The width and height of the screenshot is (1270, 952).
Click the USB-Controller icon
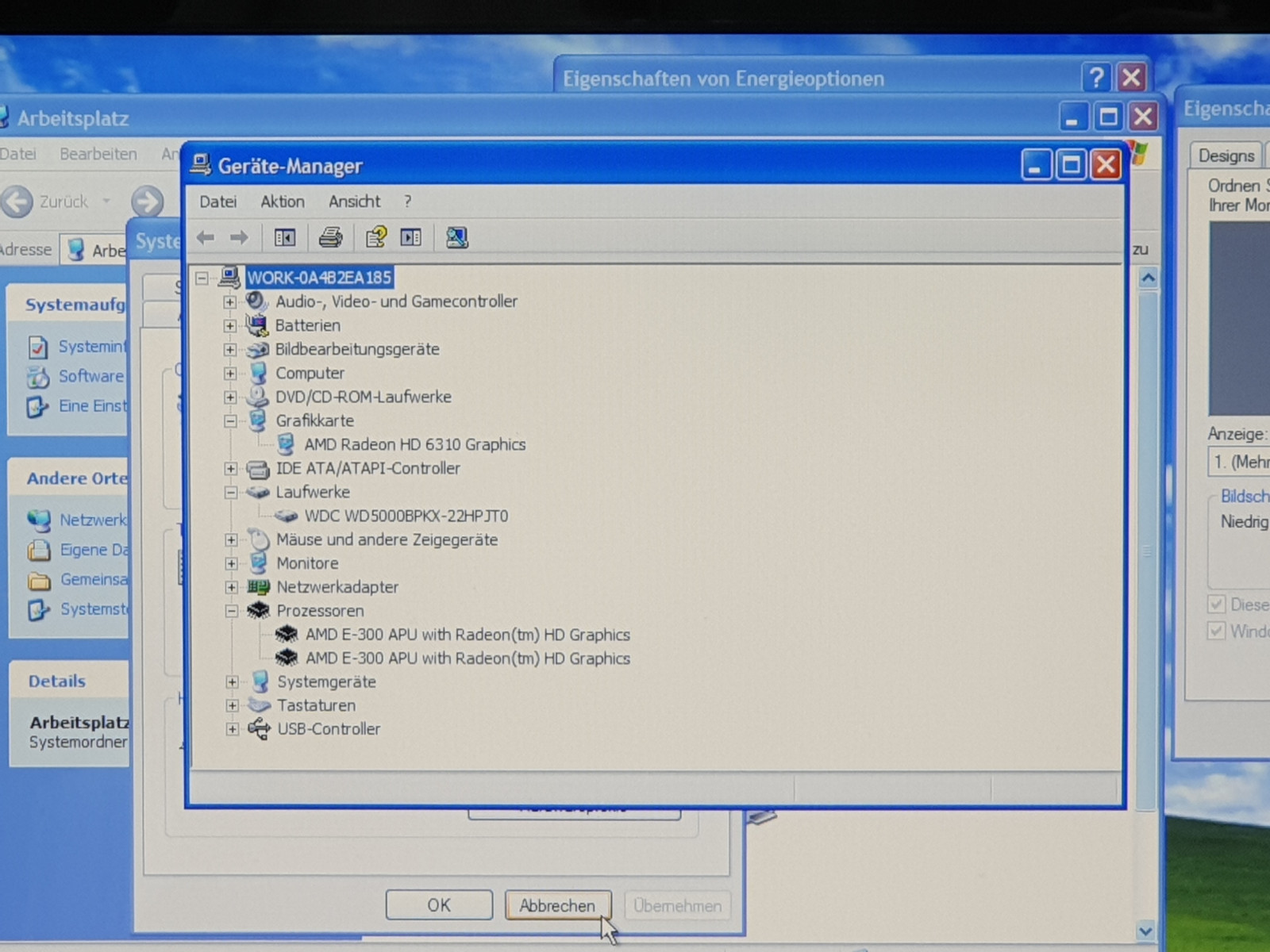[259, 729]
